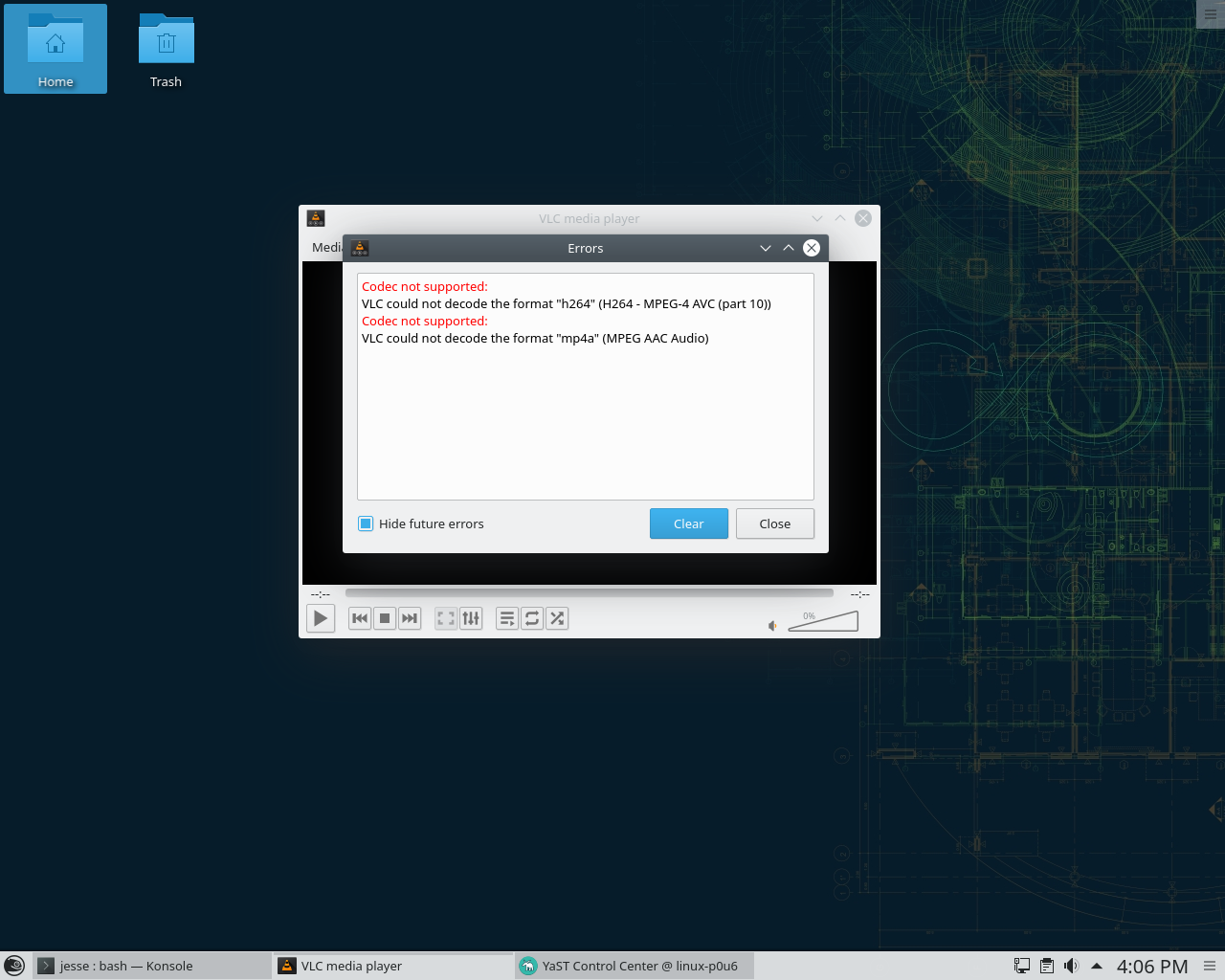The height and width of the screenshot is (980, 1225).
Task: Set VLC volume slider level
Action: tap(823, 622)
